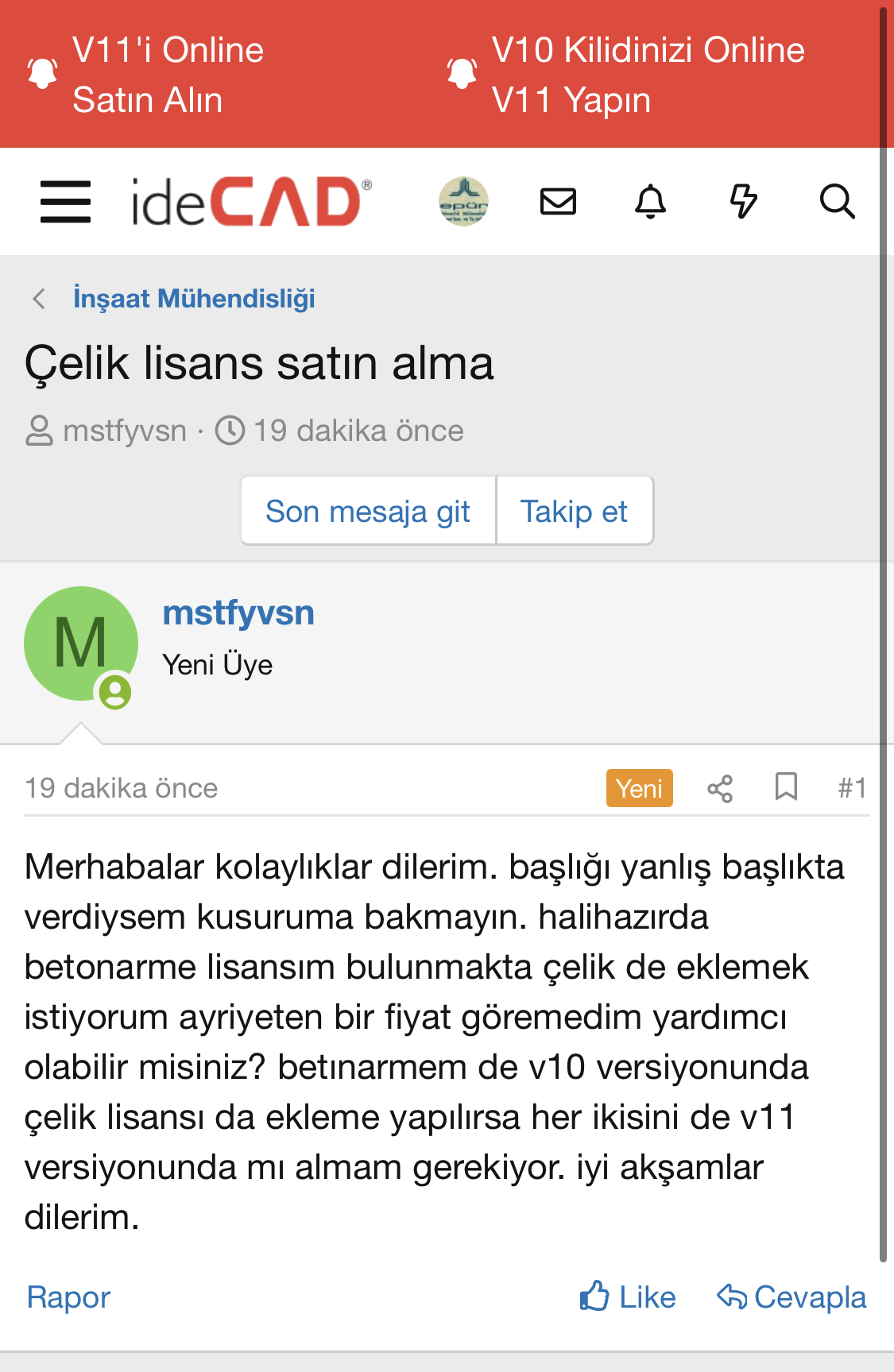Open the #1 post permalink
894x1372 pixels.
pos(852,788)
